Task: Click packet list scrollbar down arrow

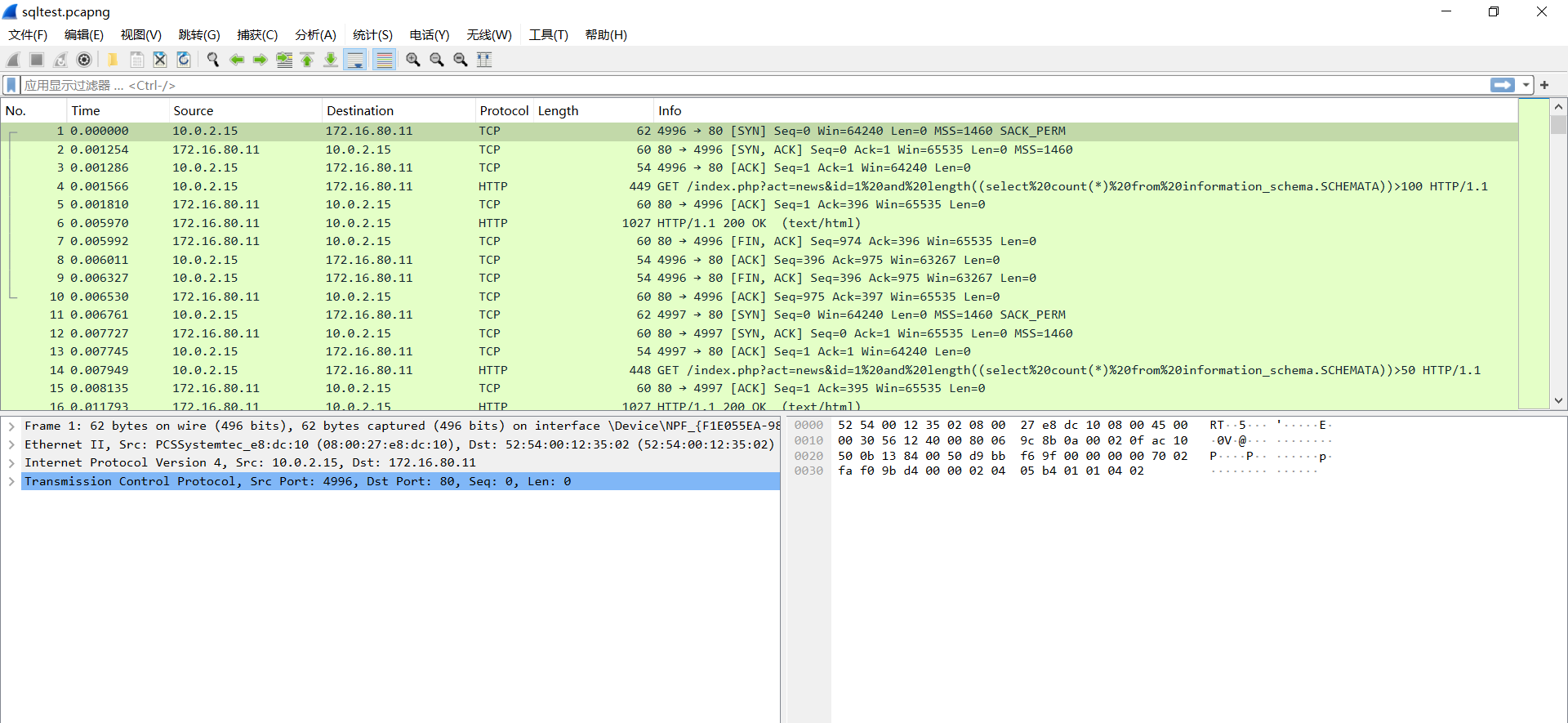Action: pyautogui.click(x=1559, y=400)
